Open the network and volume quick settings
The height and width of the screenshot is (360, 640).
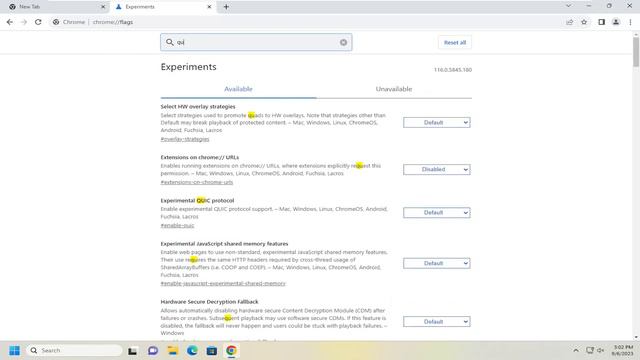click(595, 350)
